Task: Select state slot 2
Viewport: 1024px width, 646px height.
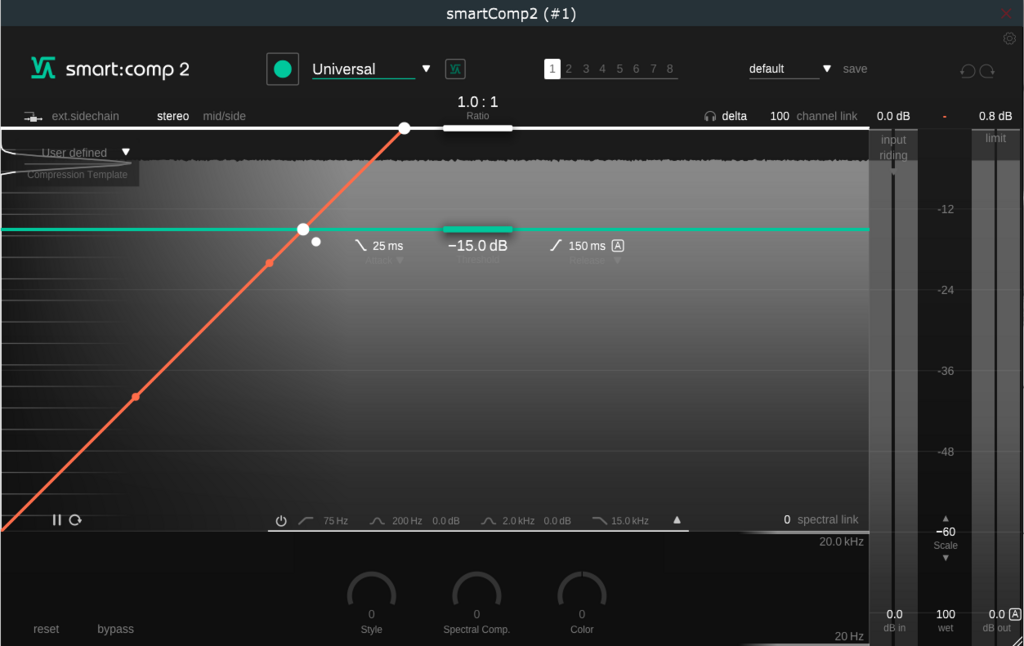Action: click(569, 69)
